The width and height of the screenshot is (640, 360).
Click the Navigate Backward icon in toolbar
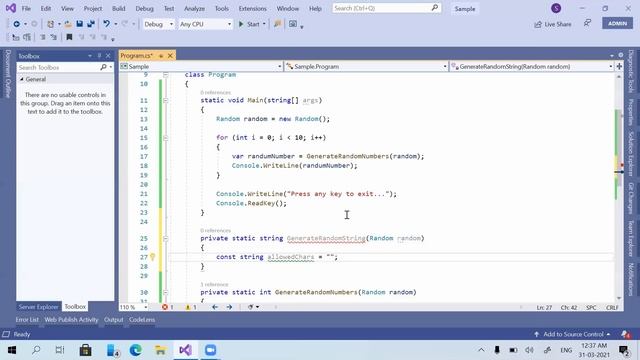(x=16, y=24)
